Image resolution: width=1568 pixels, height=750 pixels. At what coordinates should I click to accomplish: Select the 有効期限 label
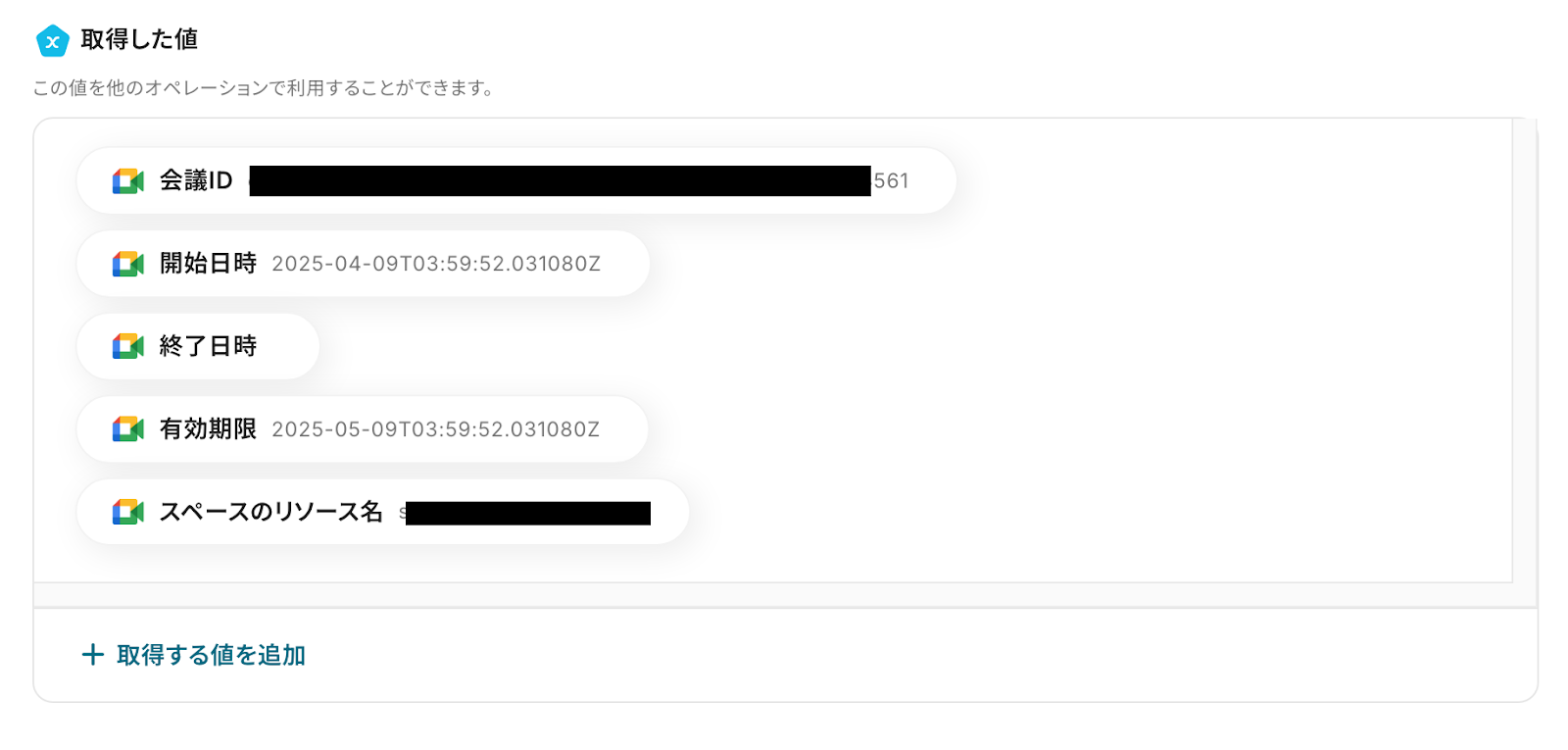208,428
